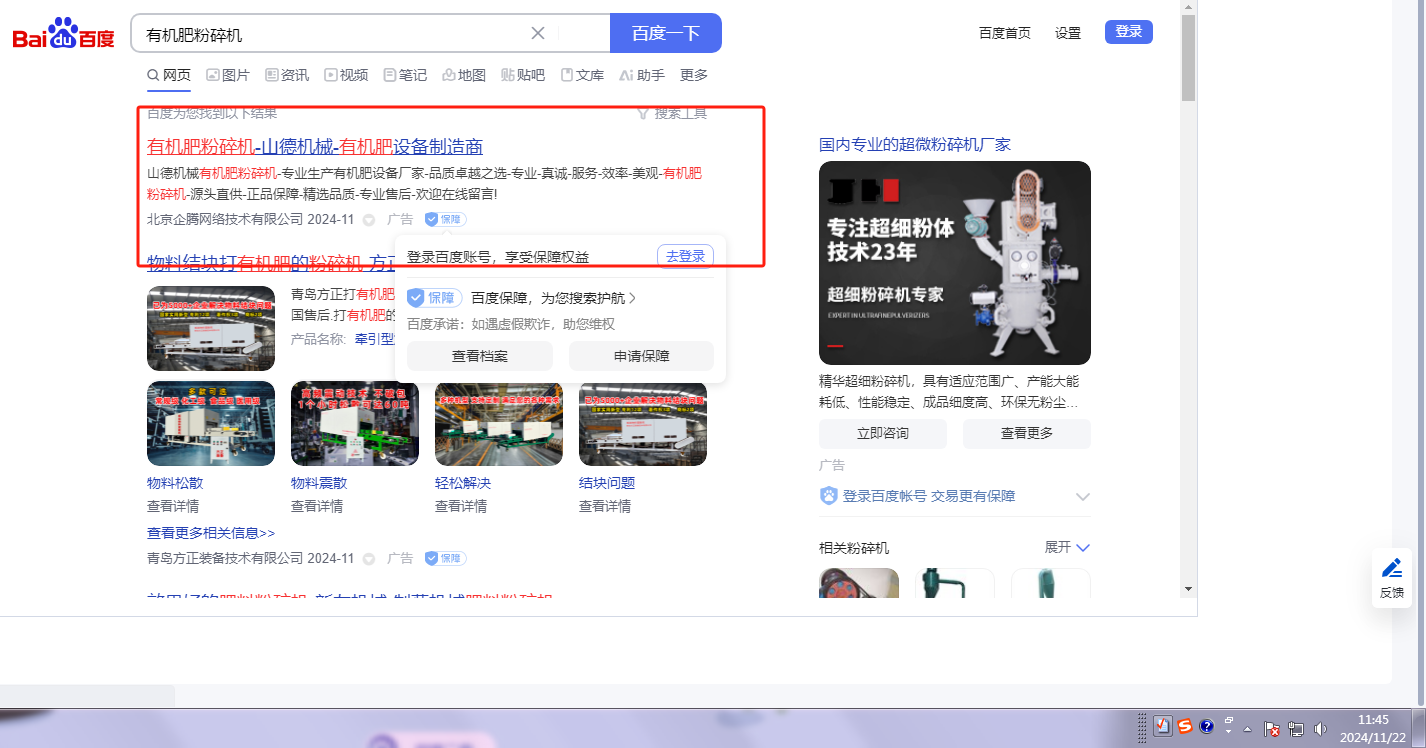Expand the 登录百度帐号 交易更有保障 chevron

[x=1082, y=497]
